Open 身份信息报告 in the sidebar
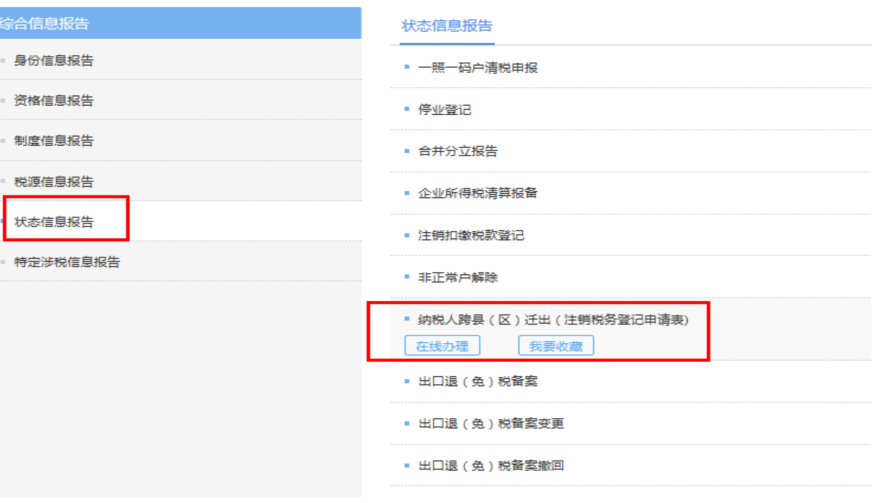The height and width of the screenshot is (503, 888). pyautogui.click(x=54, y=61)
